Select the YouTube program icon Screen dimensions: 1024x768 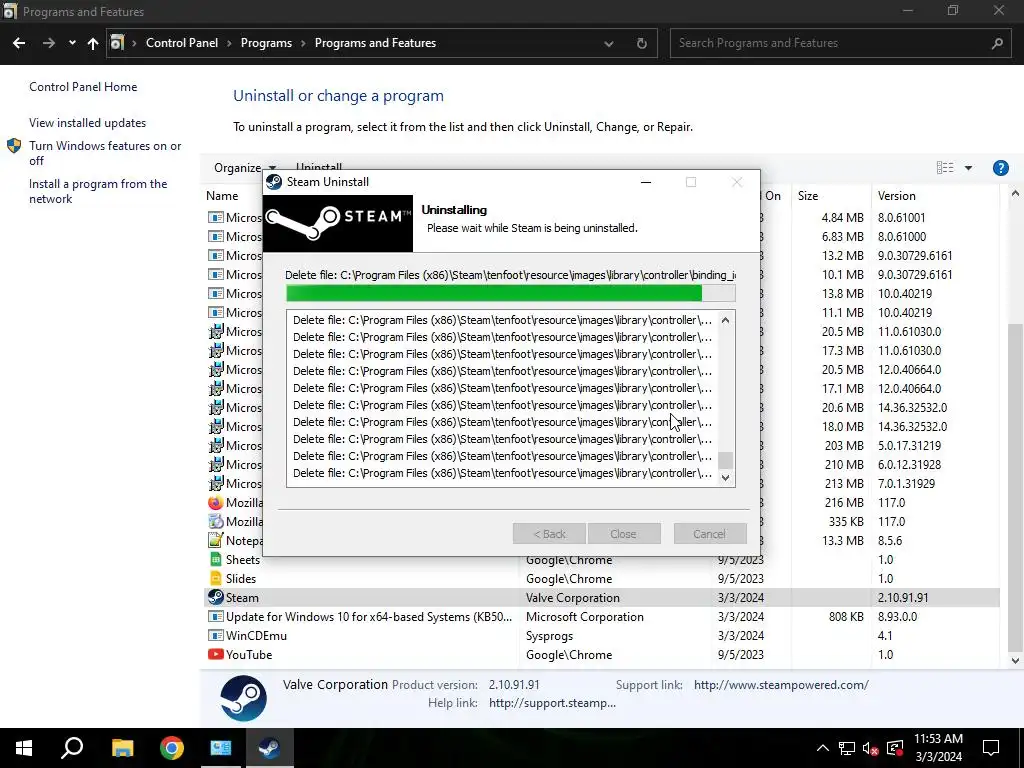pyautogui.click(x=215, y=654)
